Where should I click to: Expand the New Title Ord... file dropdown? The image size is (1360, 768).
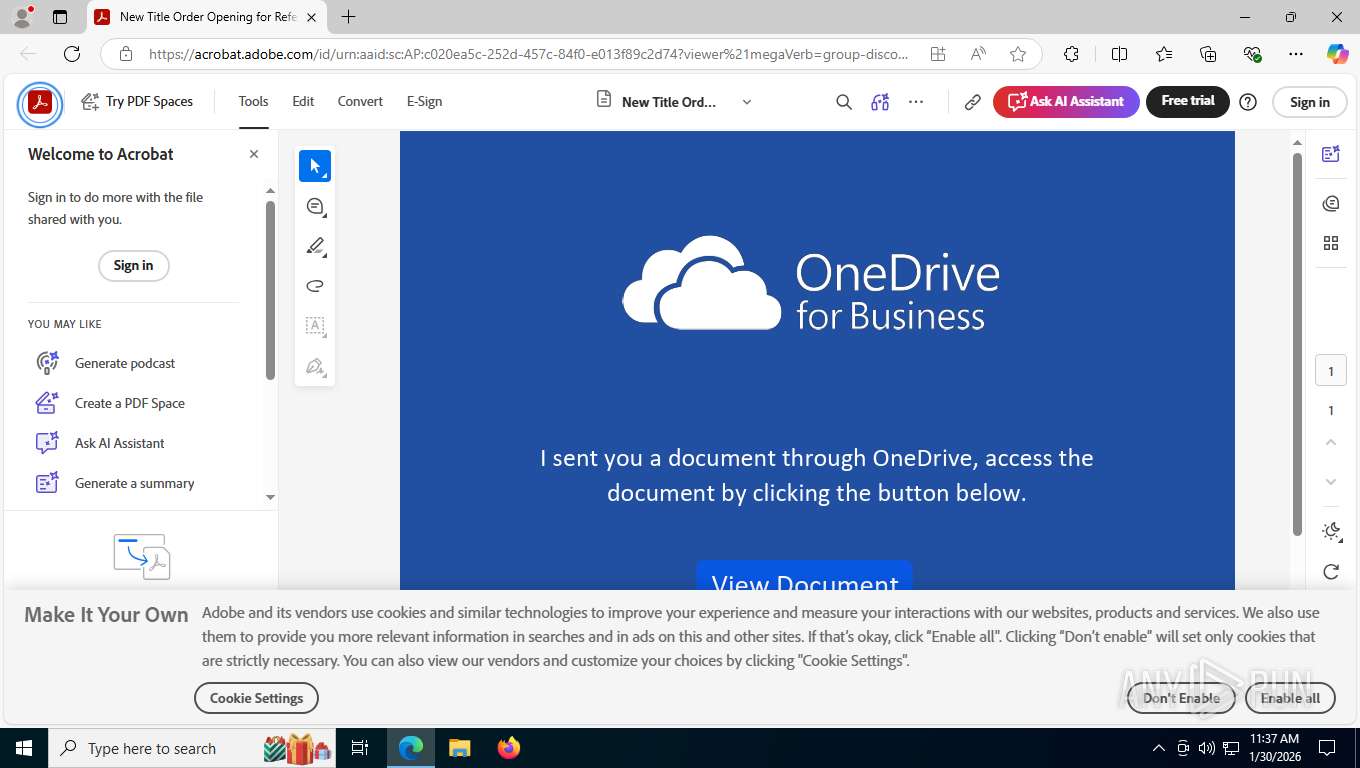point(746,102)
